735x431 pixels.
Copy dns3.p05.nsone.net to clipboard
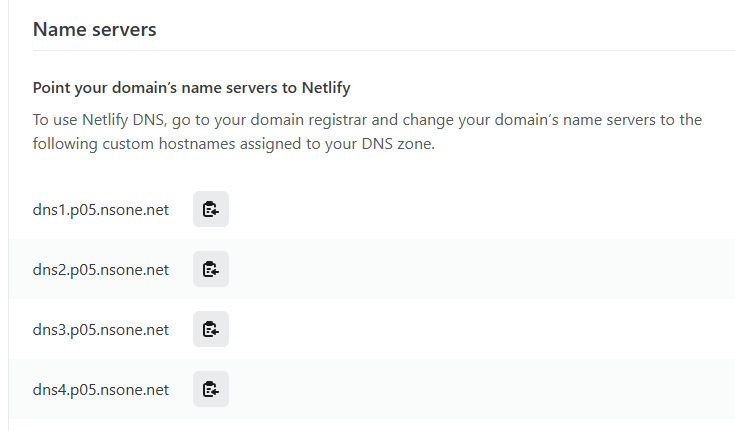pyautogui.click(x=211, y=329)
